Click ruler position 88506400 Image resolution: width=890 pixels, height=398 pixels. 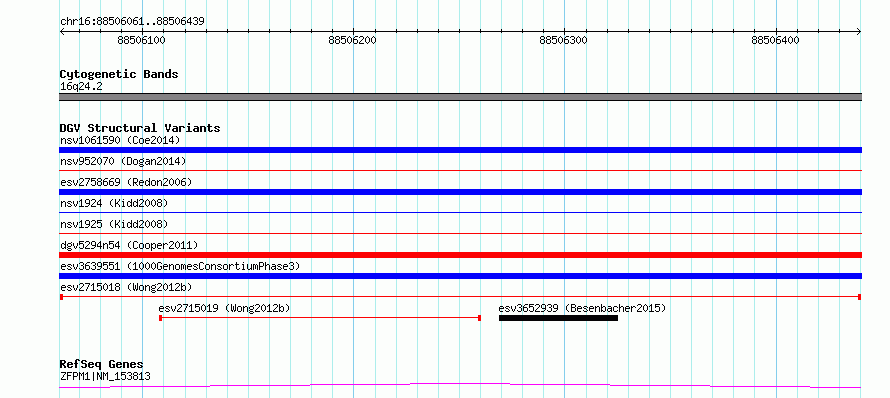click(x=775, y=40)
